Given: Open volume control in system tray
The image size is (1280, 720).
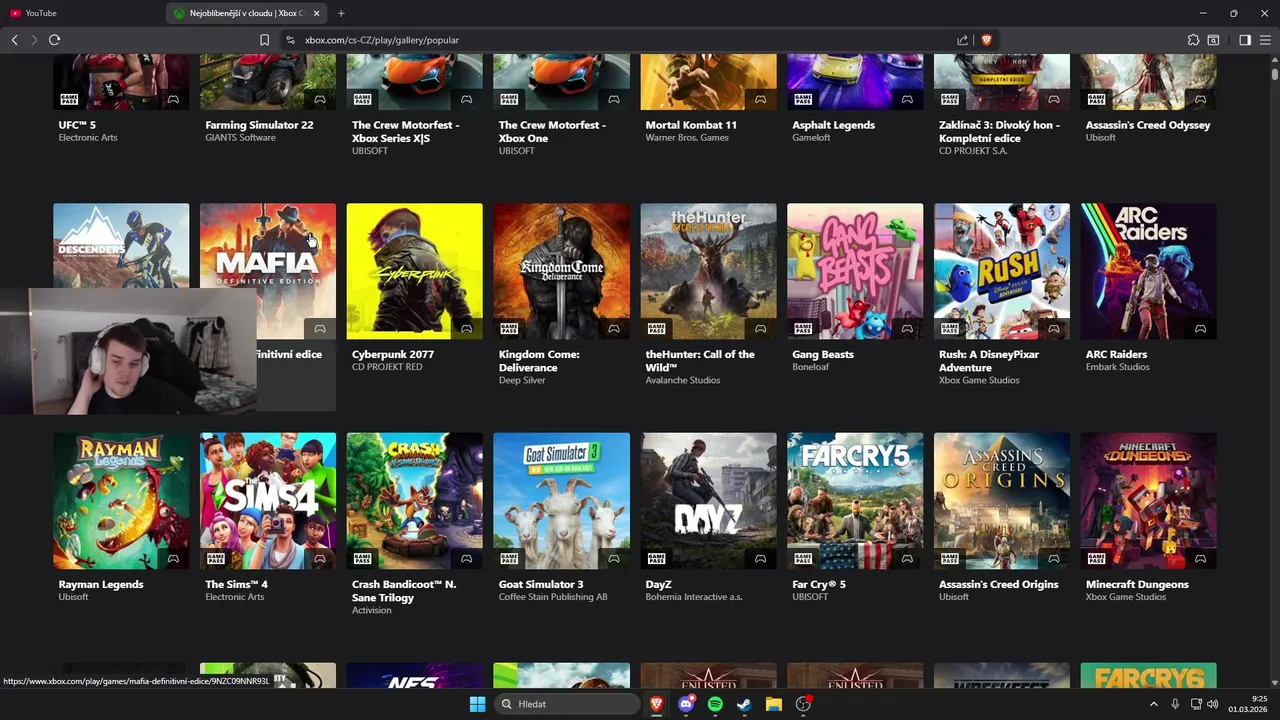Looking at the screenshot, I should [1213, 704].
